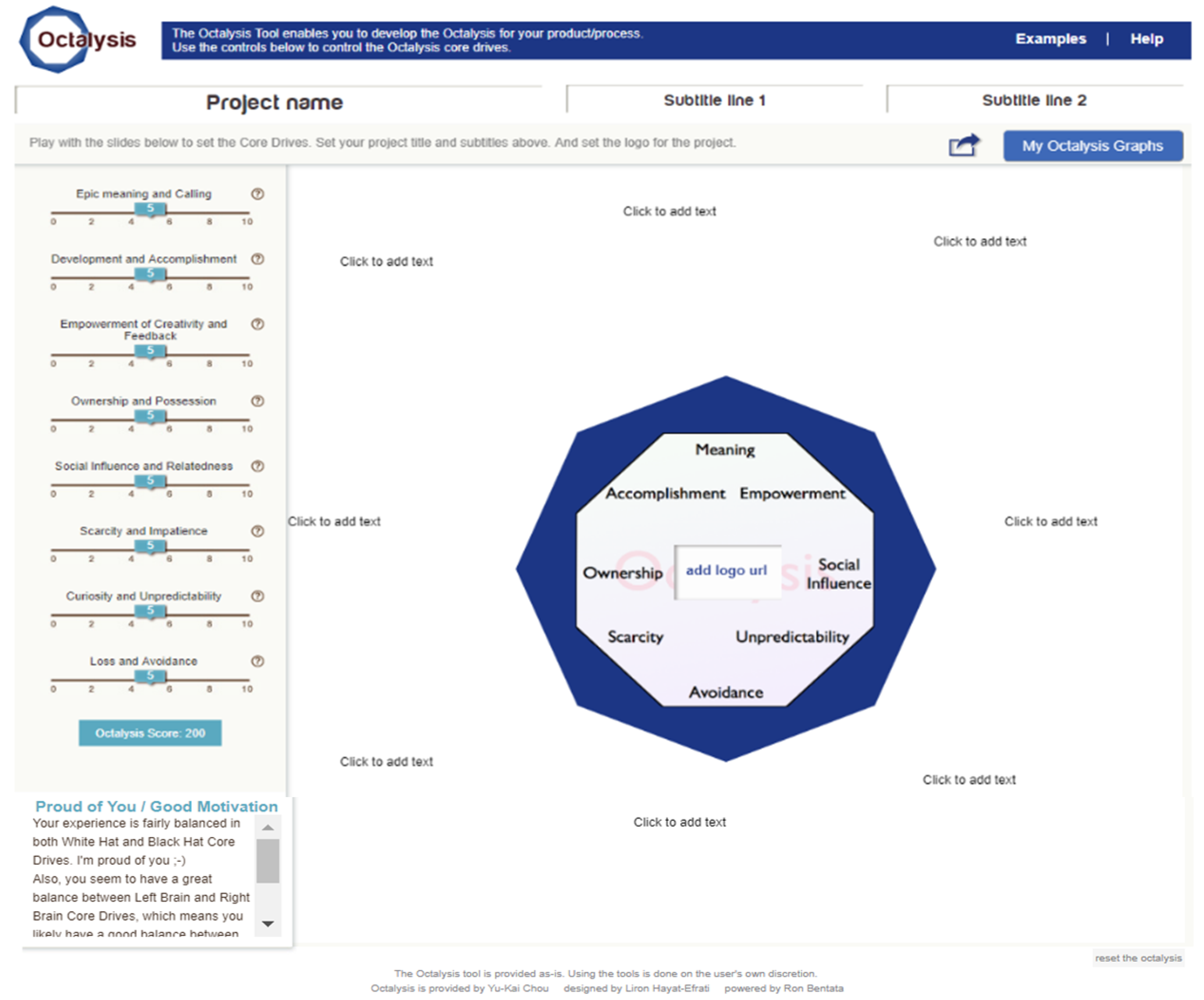This screenshot has height=1000, width=1204.
Task: Click the Proud of You / Good Motivation heading
Action: [156, 807]
